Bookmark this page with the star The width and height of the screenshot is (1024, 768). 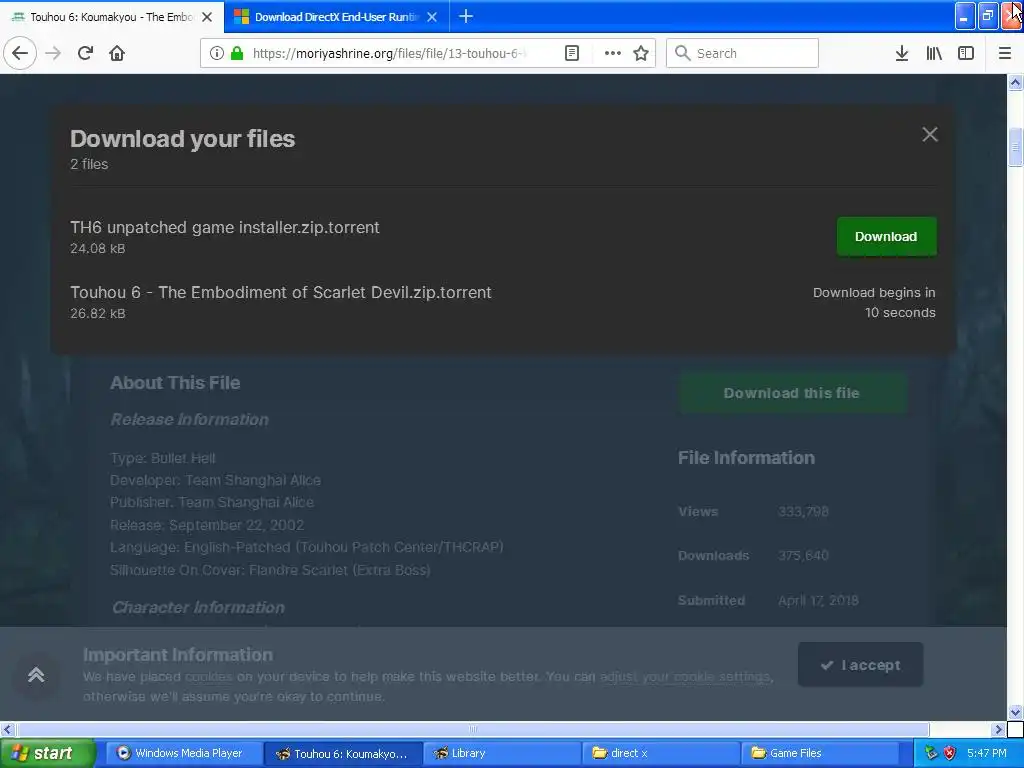(x=641, y=53)
